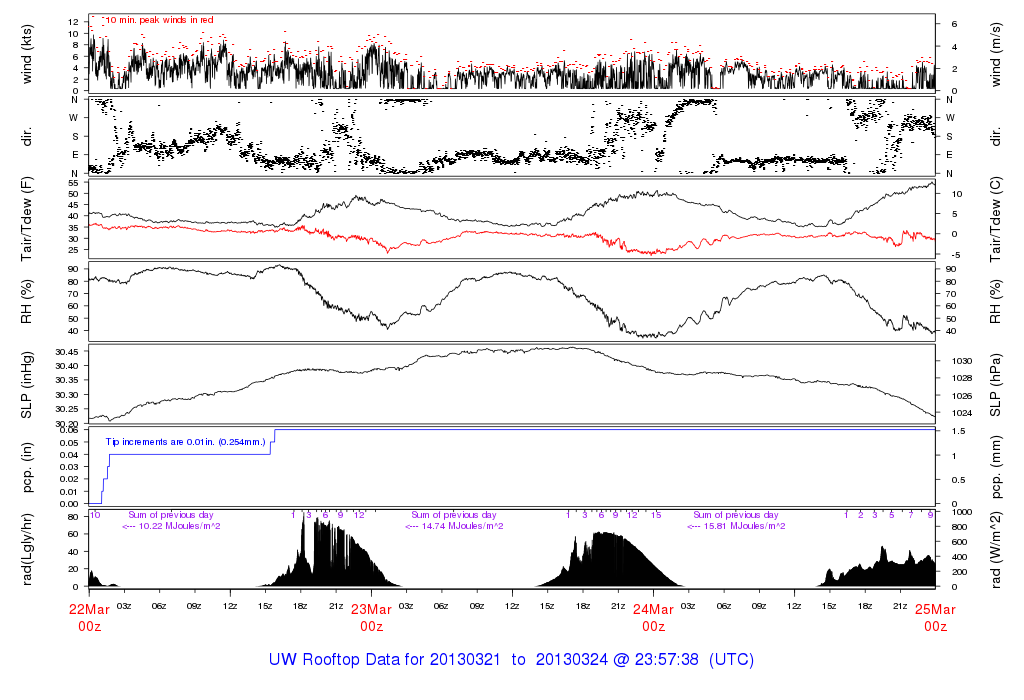
Task: Select the '24Mar' date label
Action: point(653,609)
